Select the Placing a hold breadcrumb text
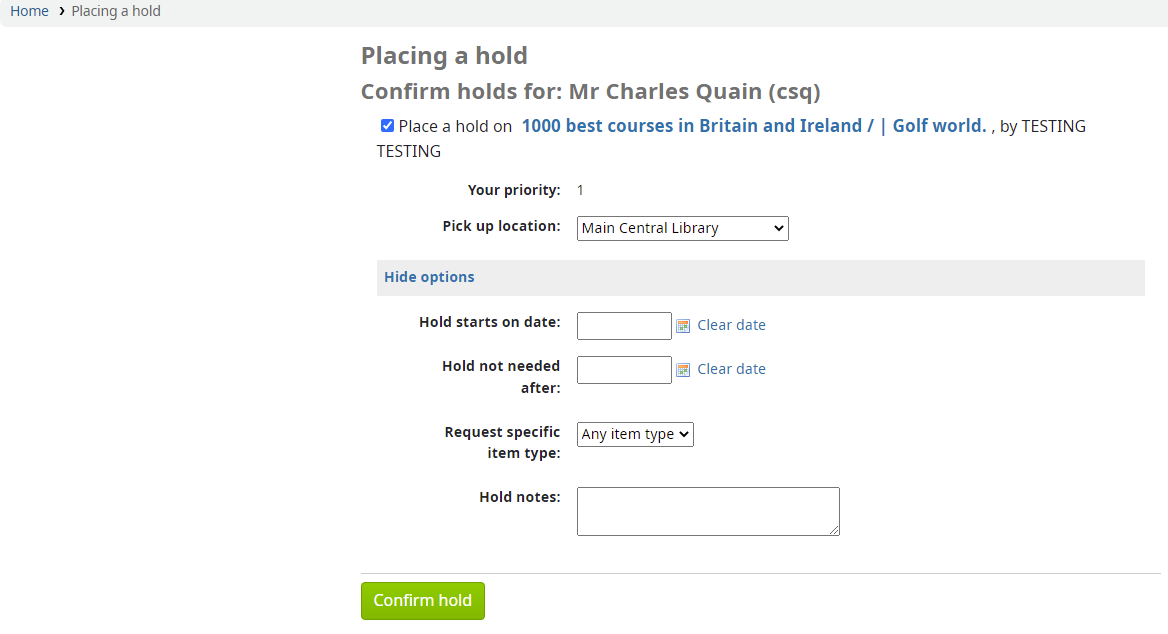1168x634 pixels. 116,11
